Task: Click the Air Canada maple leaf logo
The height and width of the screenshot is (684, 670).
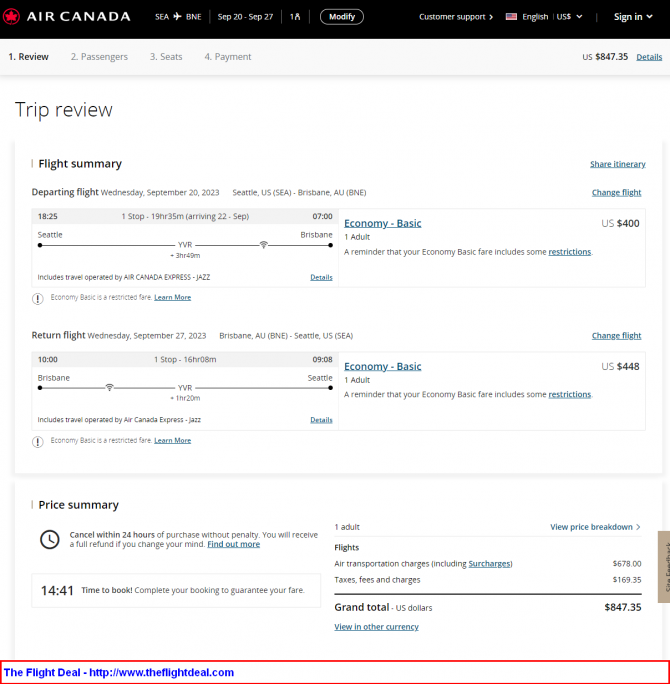Action: pyautogui.click(x=11, y=17)
